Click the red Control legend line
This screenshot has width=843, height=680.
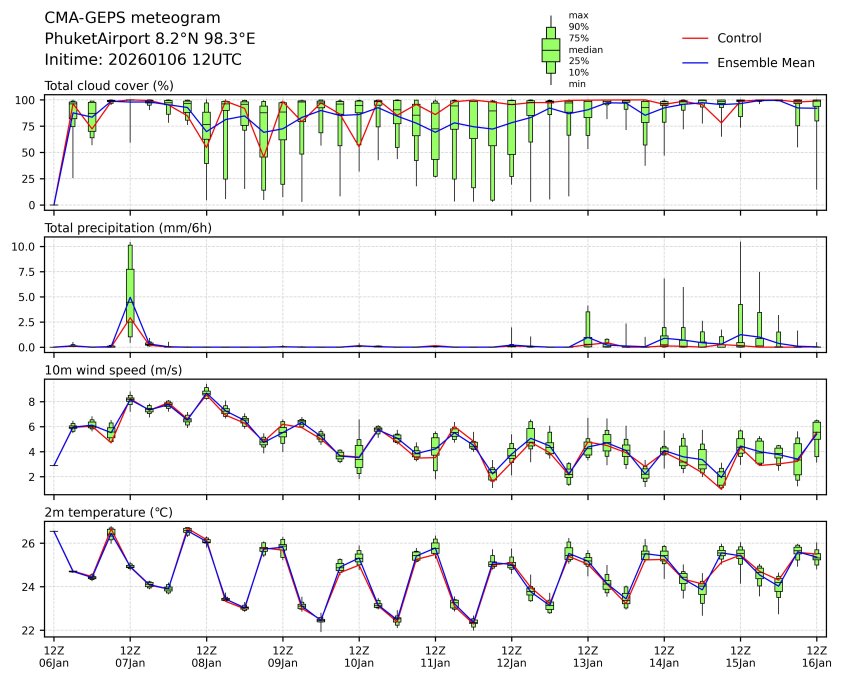pos(695,39)
